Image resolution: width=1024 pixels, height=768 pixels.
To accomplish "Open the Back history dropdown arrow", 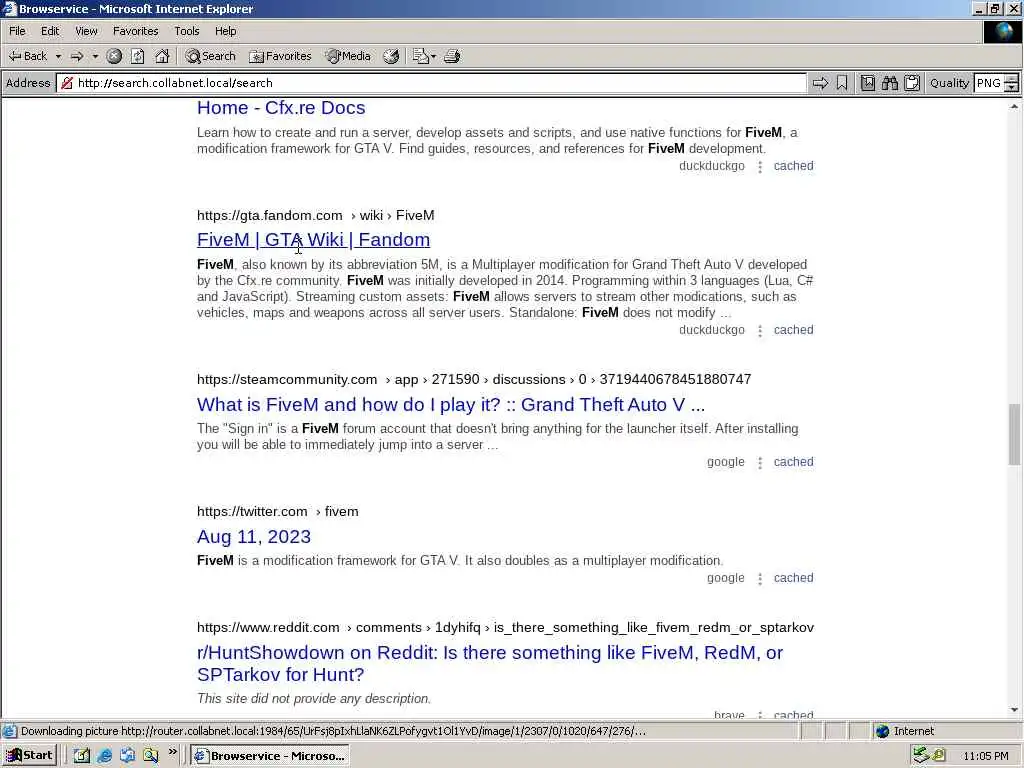I will [58, 56].
